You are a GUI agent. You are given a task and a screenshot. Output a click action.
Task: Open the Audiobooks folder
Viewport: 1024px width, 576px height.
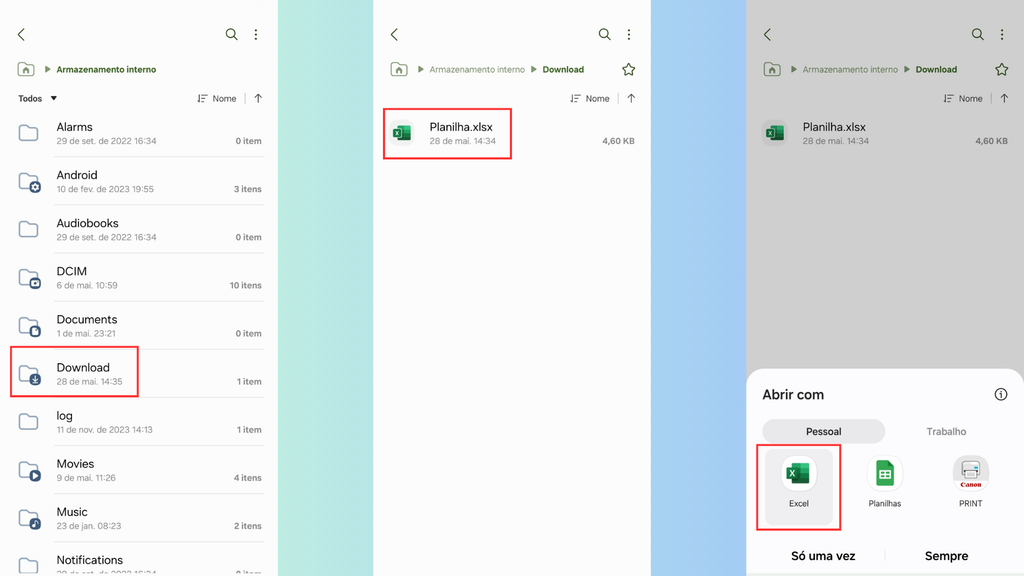point(138,230)
